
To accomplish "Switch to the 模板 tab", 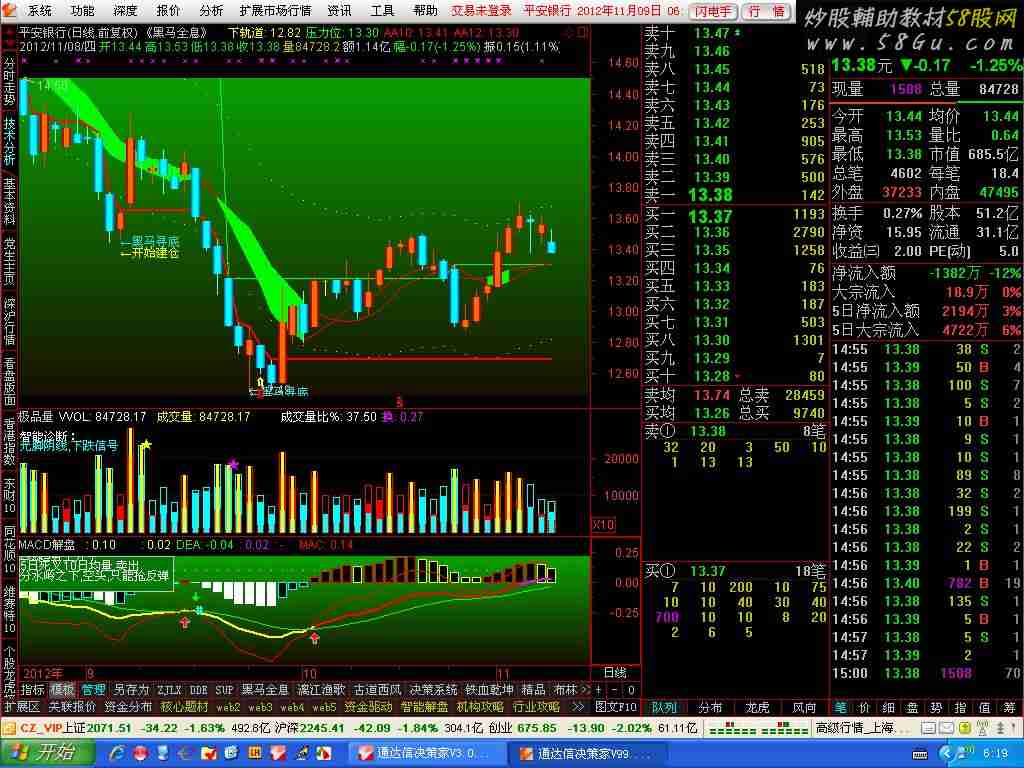I will (62, 690).
